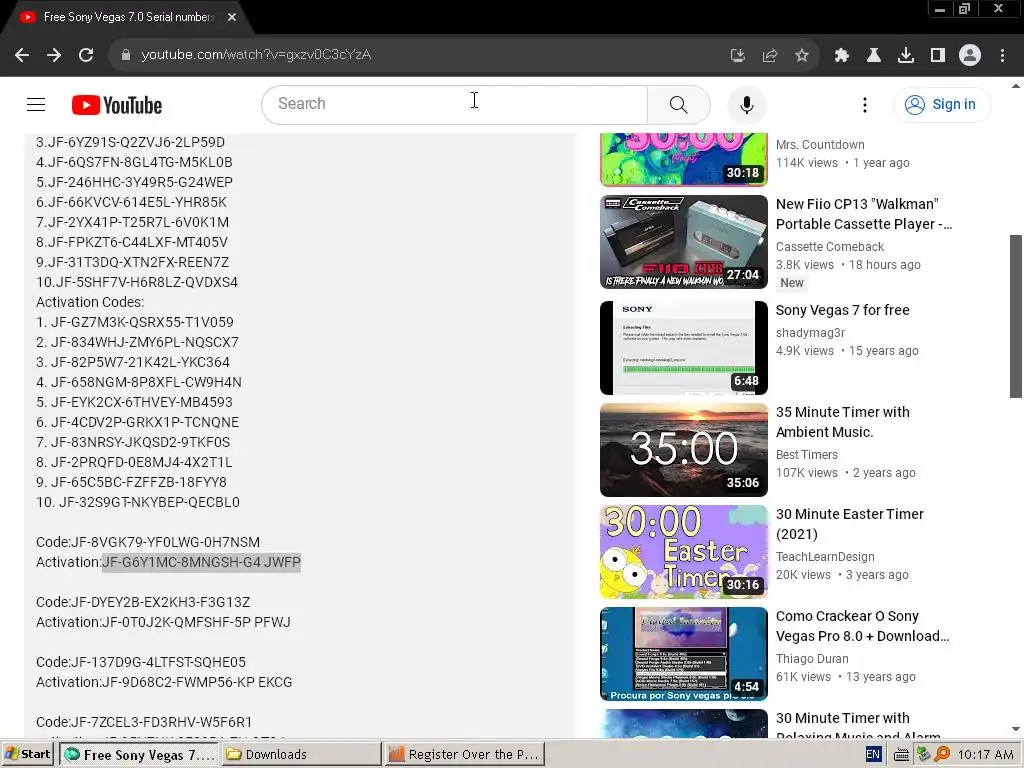Screen dimensions: 1024x768
Task: Open the 30:00 Easter Timer thumbnail
Action: [683, 551]
